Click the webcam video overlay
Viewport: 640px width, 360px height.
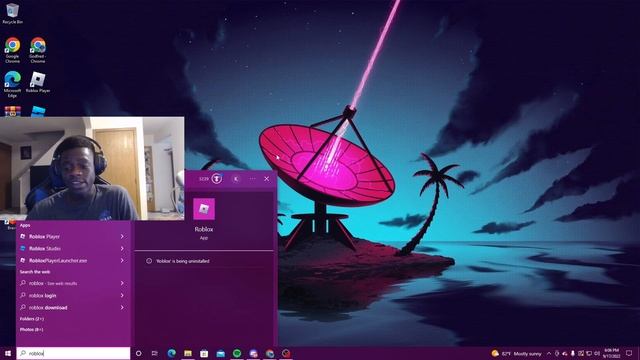point(92,169)
